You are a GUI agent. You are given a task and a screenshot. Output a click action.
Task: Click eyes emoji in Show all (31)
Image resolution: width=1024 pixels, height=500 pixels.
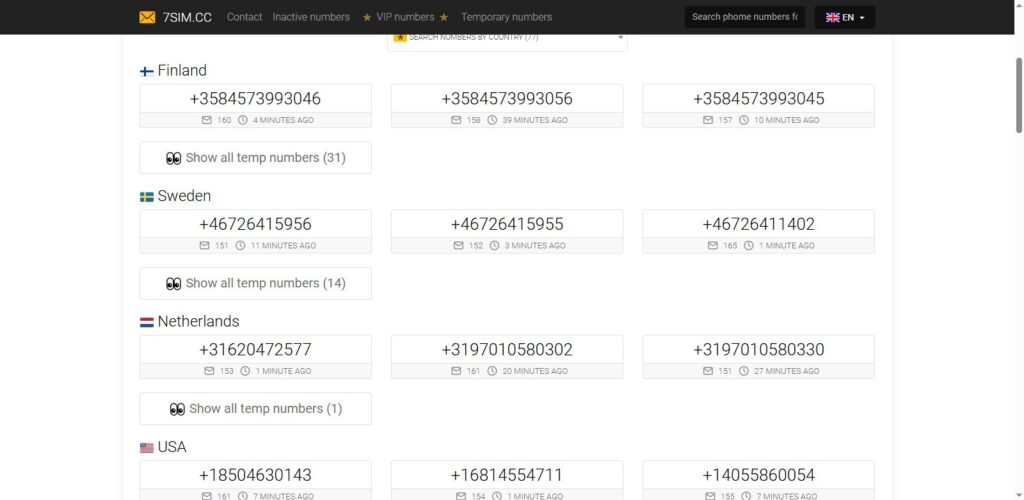click(x=173, y=158)
